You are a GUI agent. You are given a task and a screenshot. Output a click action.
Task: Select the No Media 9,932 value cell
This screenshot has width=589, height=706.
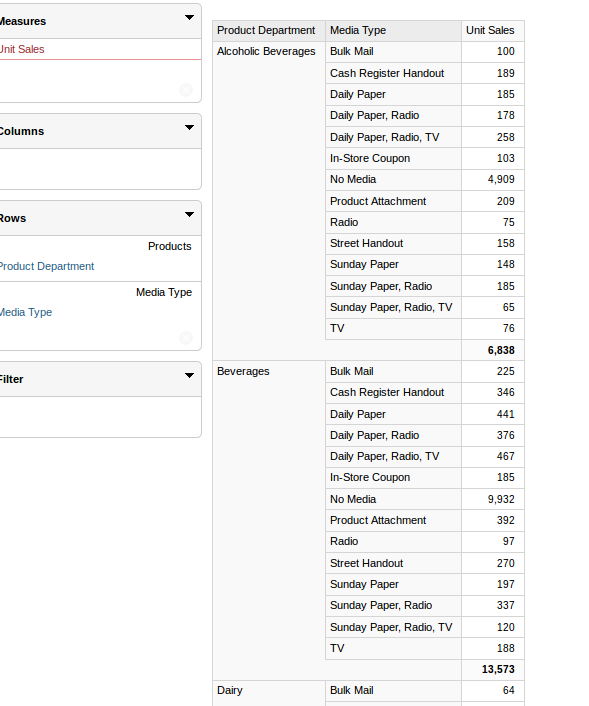tap(493, 499)
